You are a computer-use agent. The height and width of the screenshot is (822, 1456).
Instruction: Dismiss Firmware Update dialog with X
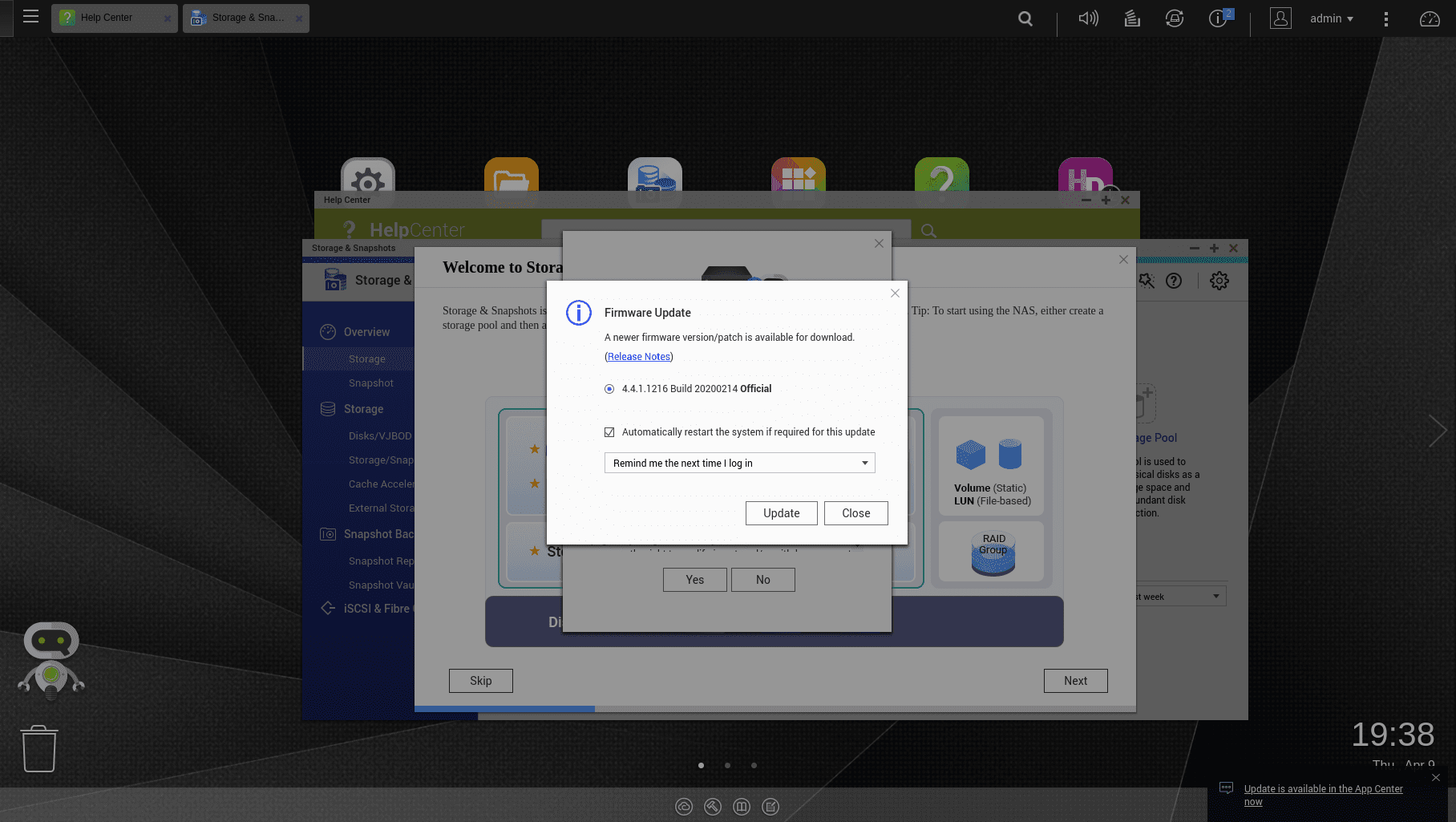[895, 294]
